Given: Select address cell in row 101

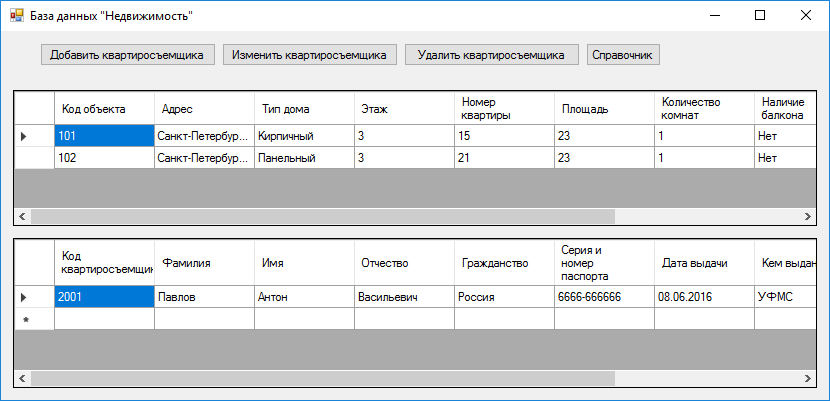Looking at the screenshot, I should pyautogui.click(x=204, y=136).
